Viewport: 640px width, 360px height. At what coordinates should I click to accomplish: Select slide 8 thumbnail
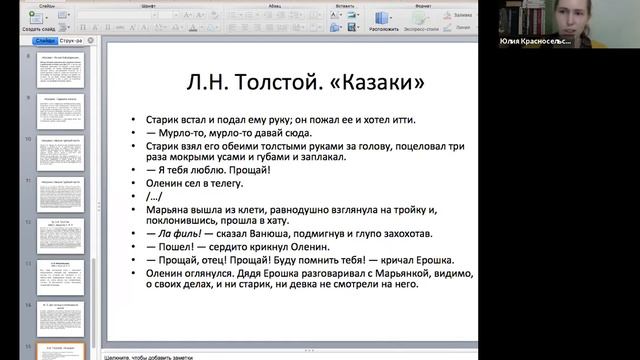[x=60, y=70]
